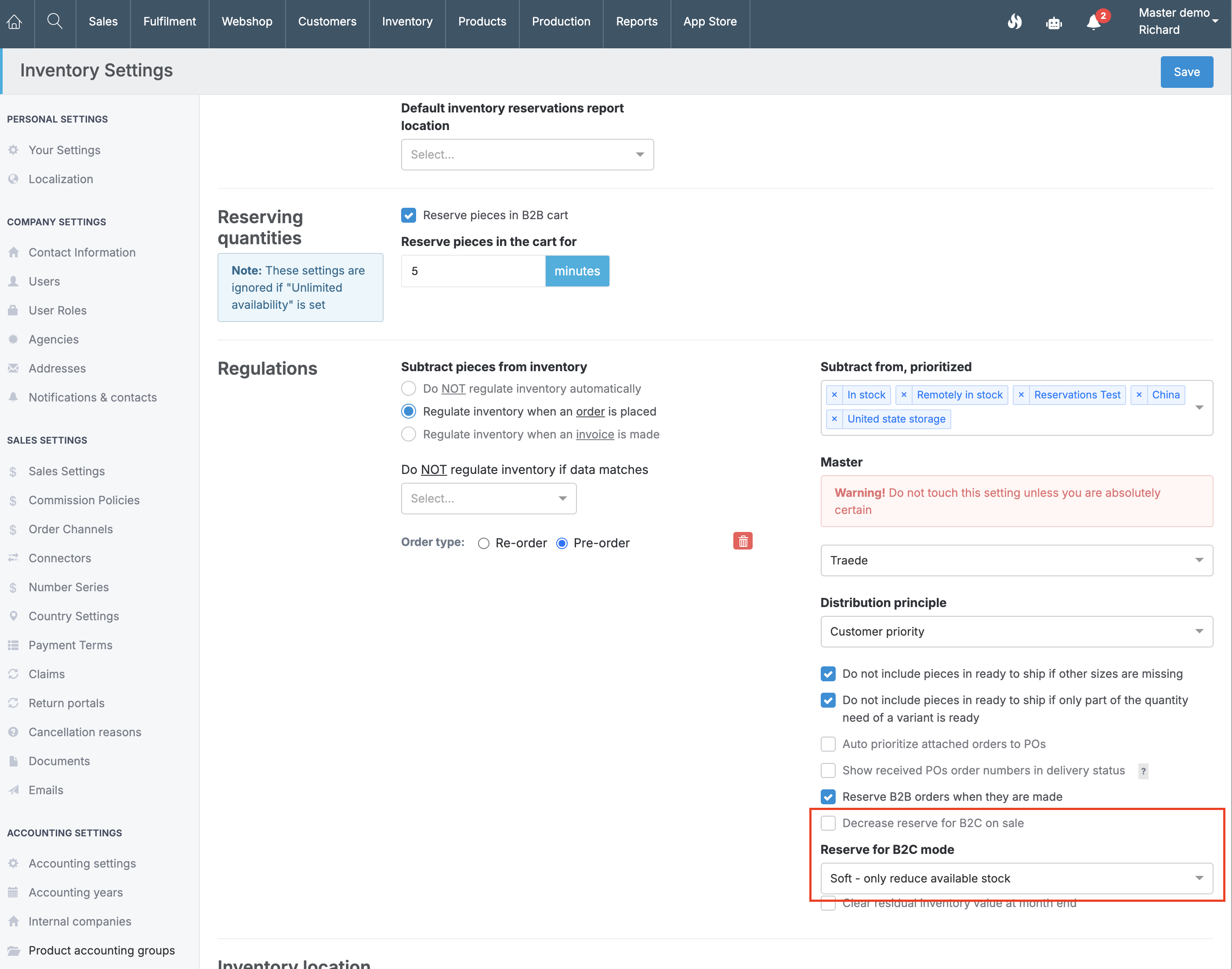Enable Show received POs order numbers
This screenshot has height=969, width=1232.
(x=828, y=770)
